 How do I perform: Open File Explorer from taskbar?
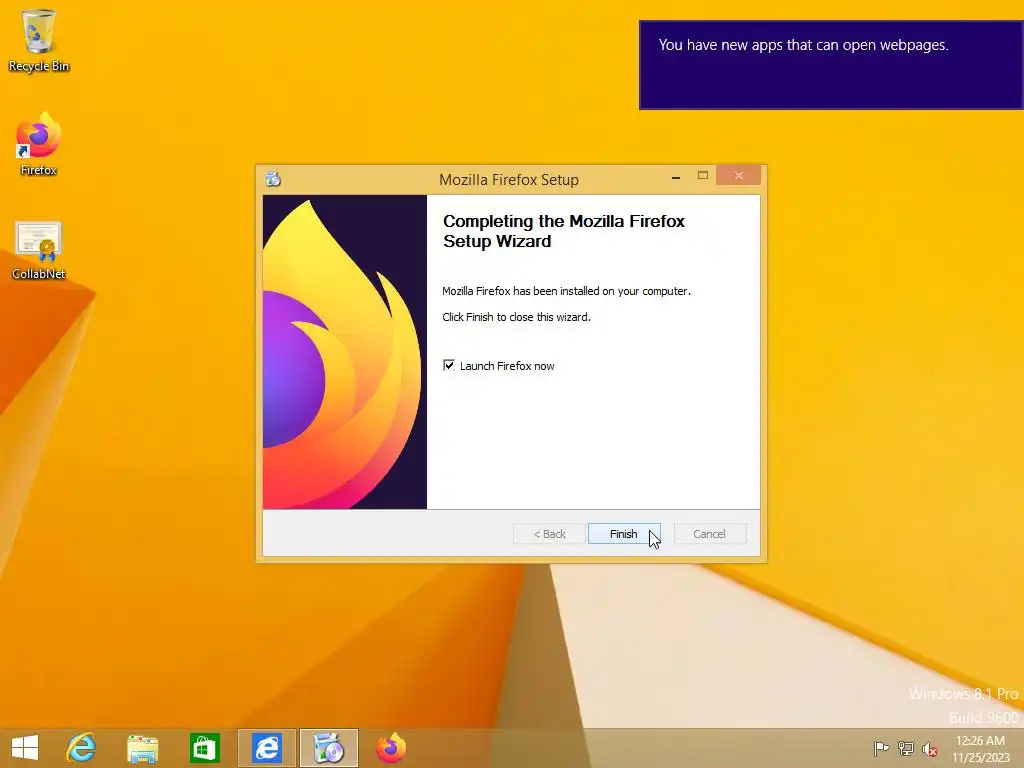coord(142,748)
